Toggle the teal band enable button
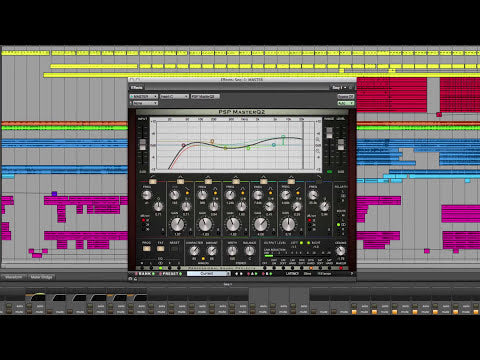Image resolution: width=480 pixels, height=360 pixels. 263,181
